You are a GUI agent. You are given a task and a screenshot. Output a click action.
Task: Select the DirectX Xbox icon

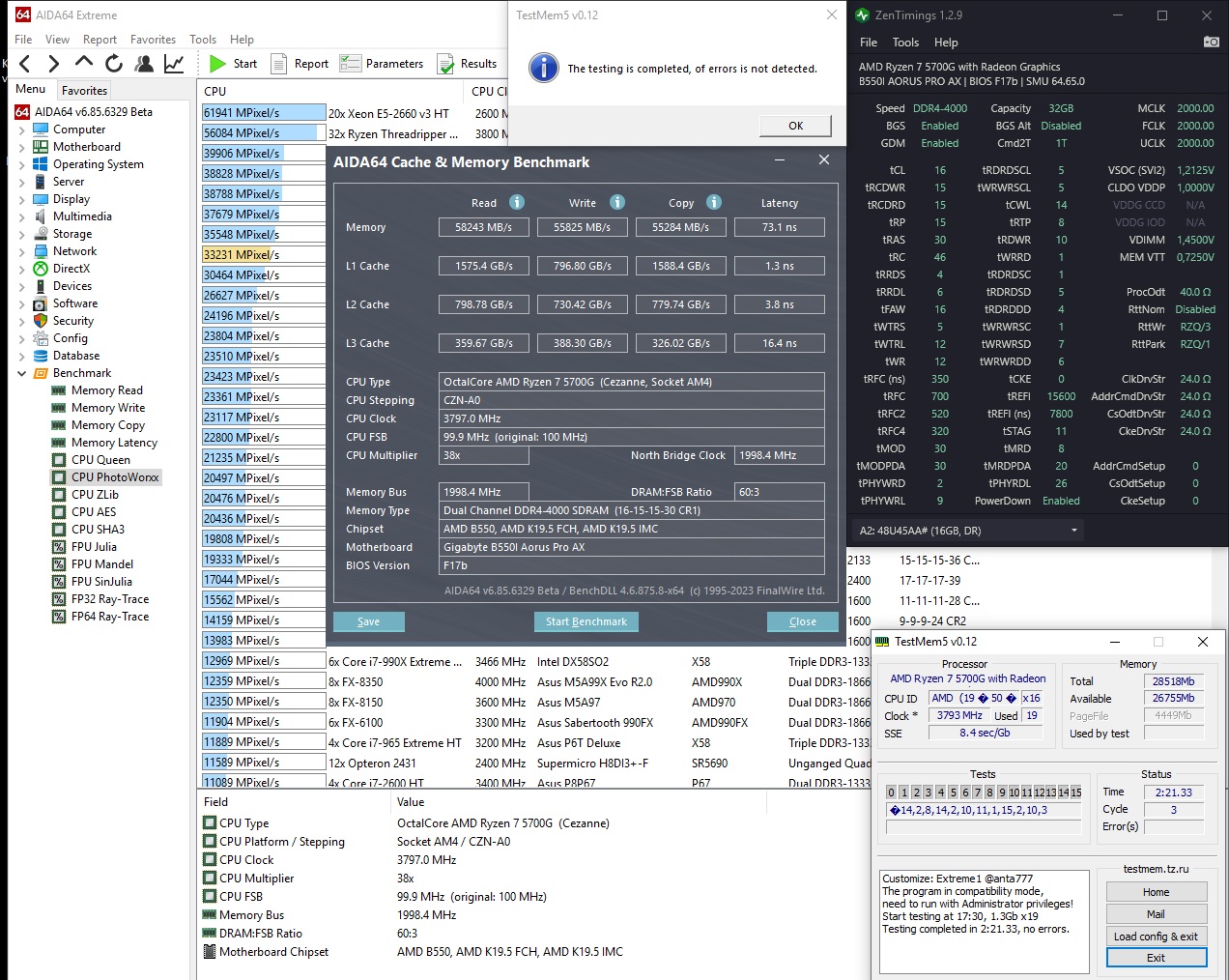point(41,268)
